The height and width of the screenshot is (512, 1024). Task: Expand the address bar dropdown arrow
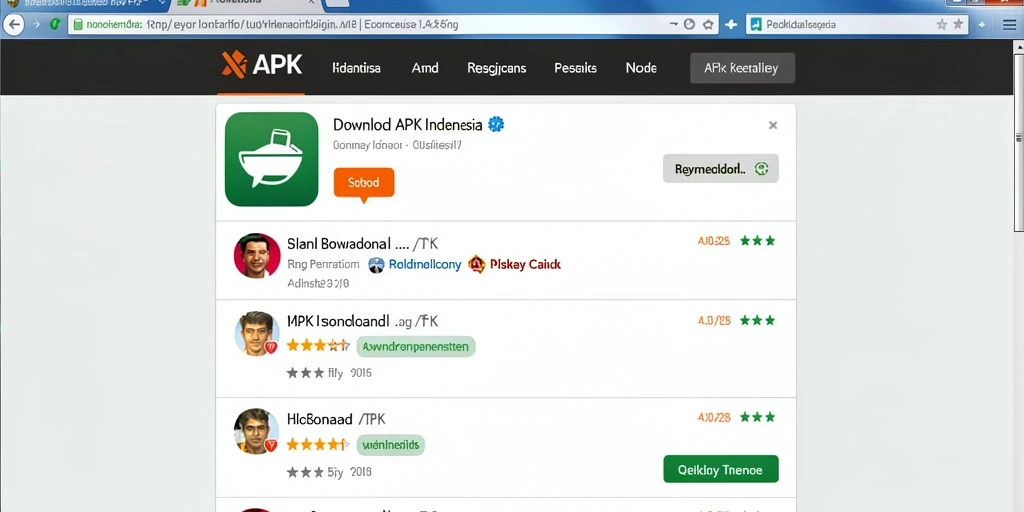[x=674, y=24]
